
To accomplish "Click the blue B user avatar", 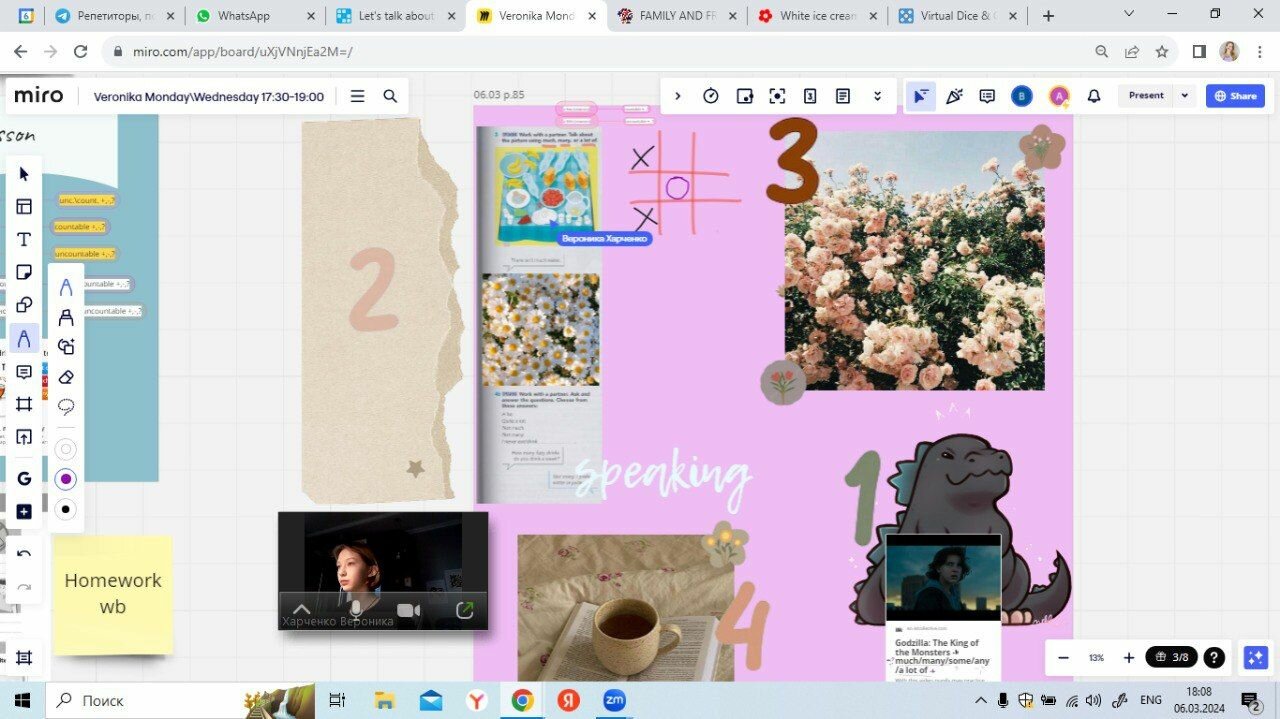I will point(1021,96).
